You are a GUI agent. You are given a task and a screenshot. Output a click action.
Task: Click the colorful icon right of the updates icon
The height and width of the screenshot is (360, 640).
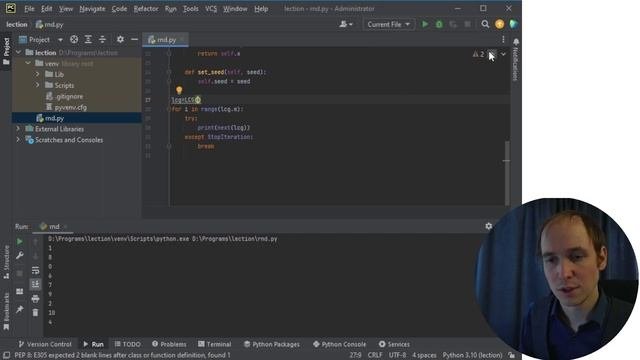tap(513, 24)
